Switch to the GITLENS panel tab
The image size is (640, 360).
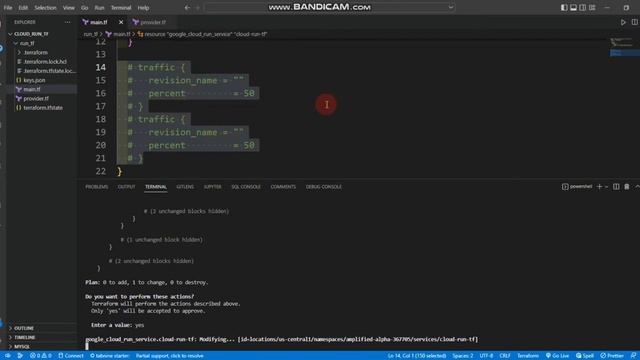click(185, 187)
